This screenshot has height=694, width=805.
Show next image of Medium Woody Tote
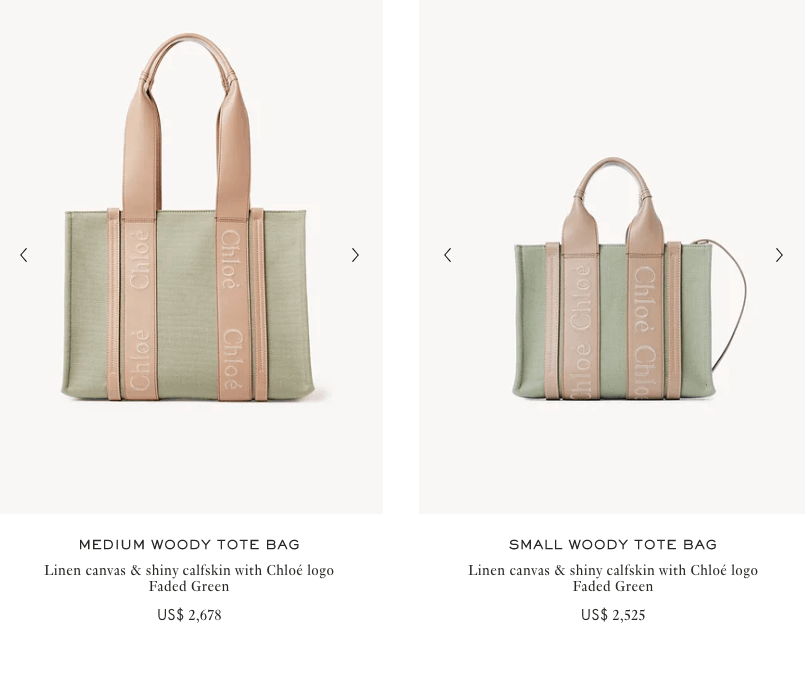coord(355,255)
